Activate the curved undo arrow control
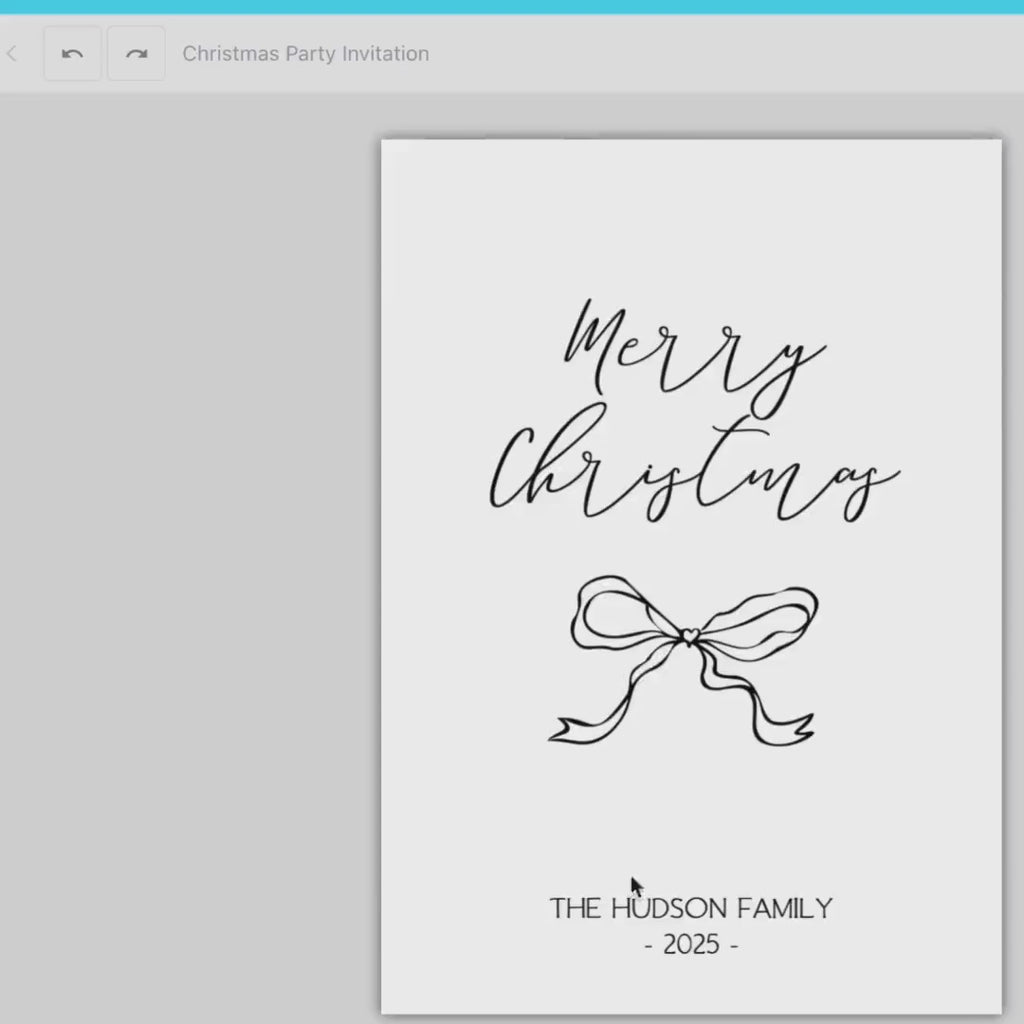The image size is (1024, 1024). (71, 53)
